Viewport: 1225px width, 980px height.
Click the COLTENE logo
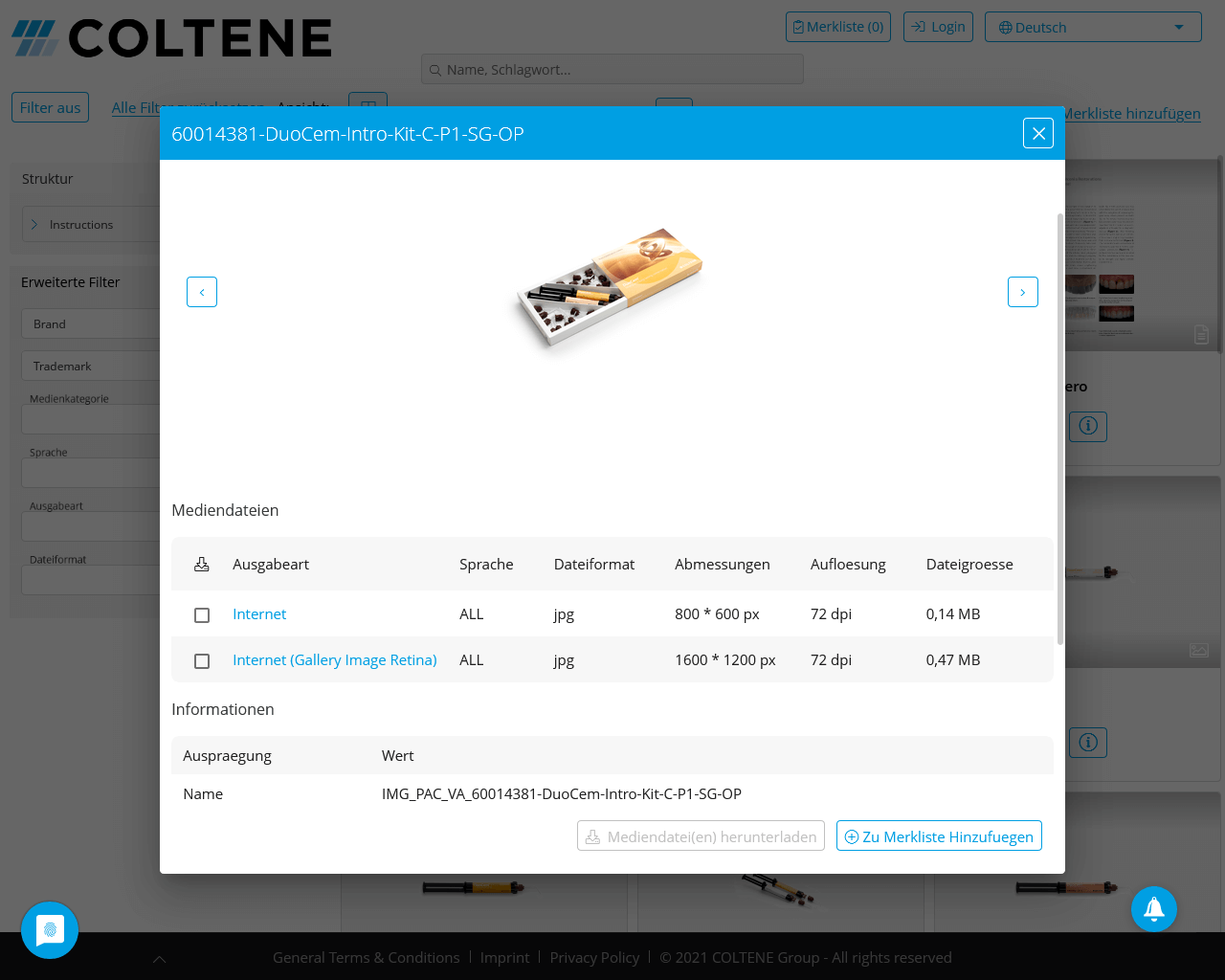tap(171, 38)
